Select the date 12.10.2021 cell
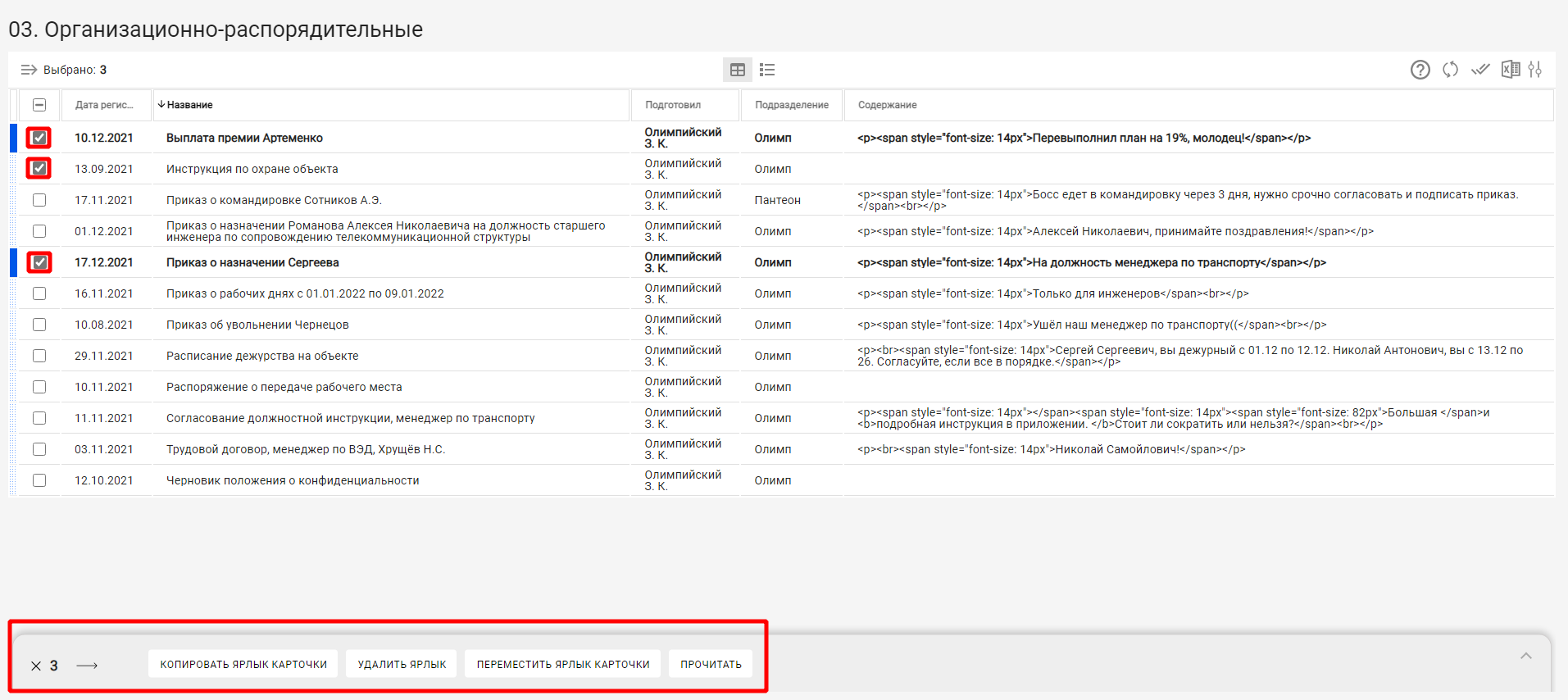The image size is (1568, 700). pyautogui.click(x=104, y=480)
